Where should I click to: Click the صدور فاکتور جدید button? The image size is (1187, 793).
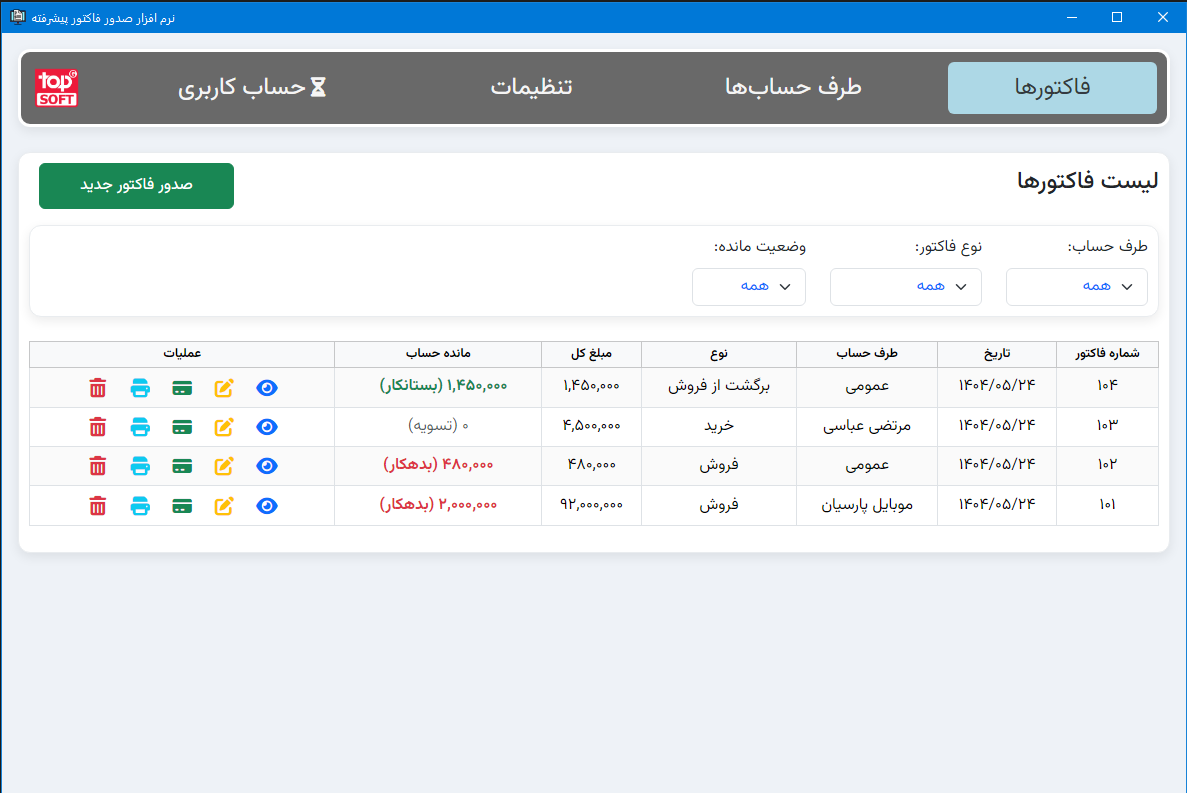pos(135,185)
